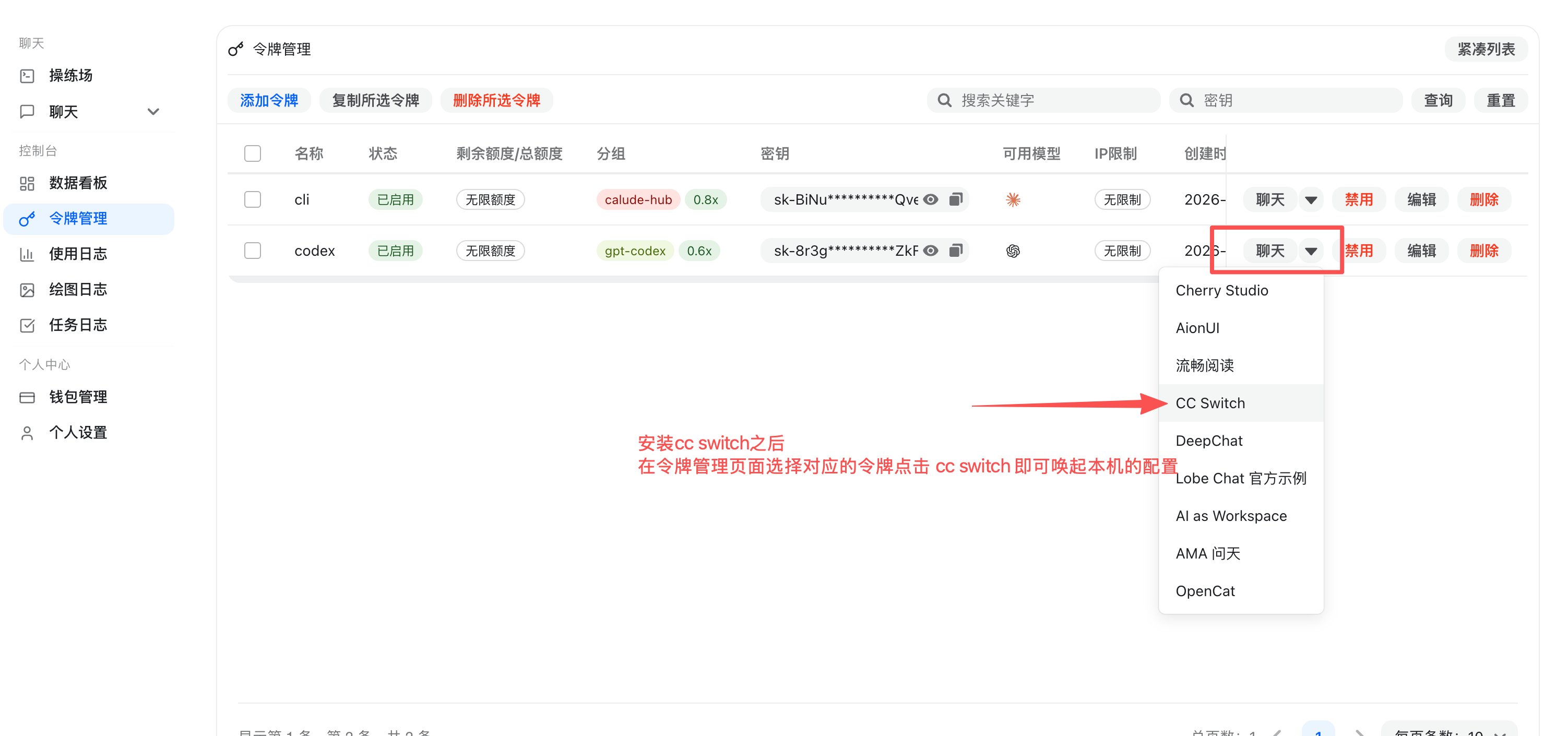Click the 0.6x multiplier tag
The height and width of the screenshot is (736, 1568).
coord(699,251)
